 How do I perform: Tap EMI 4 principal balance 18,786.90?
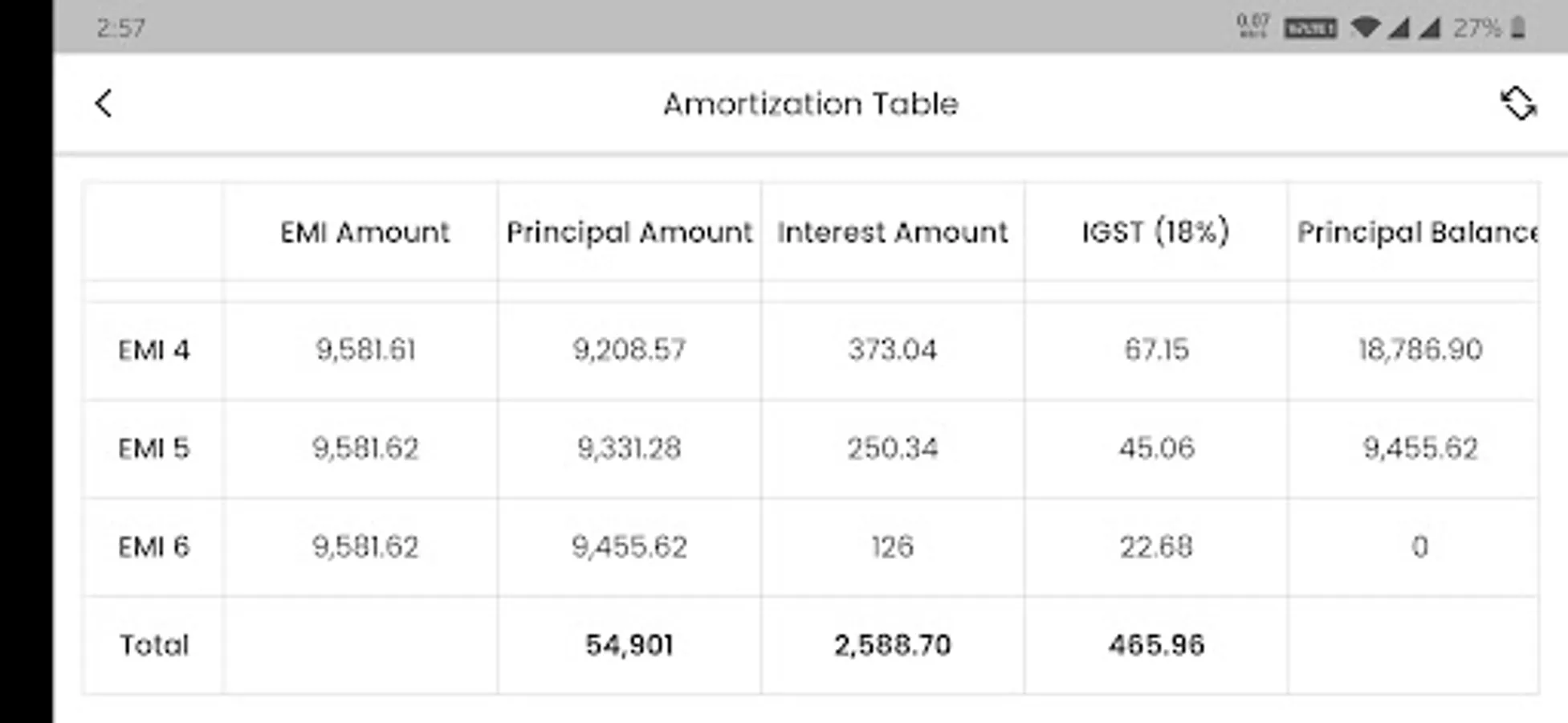tap(1419, 349)
